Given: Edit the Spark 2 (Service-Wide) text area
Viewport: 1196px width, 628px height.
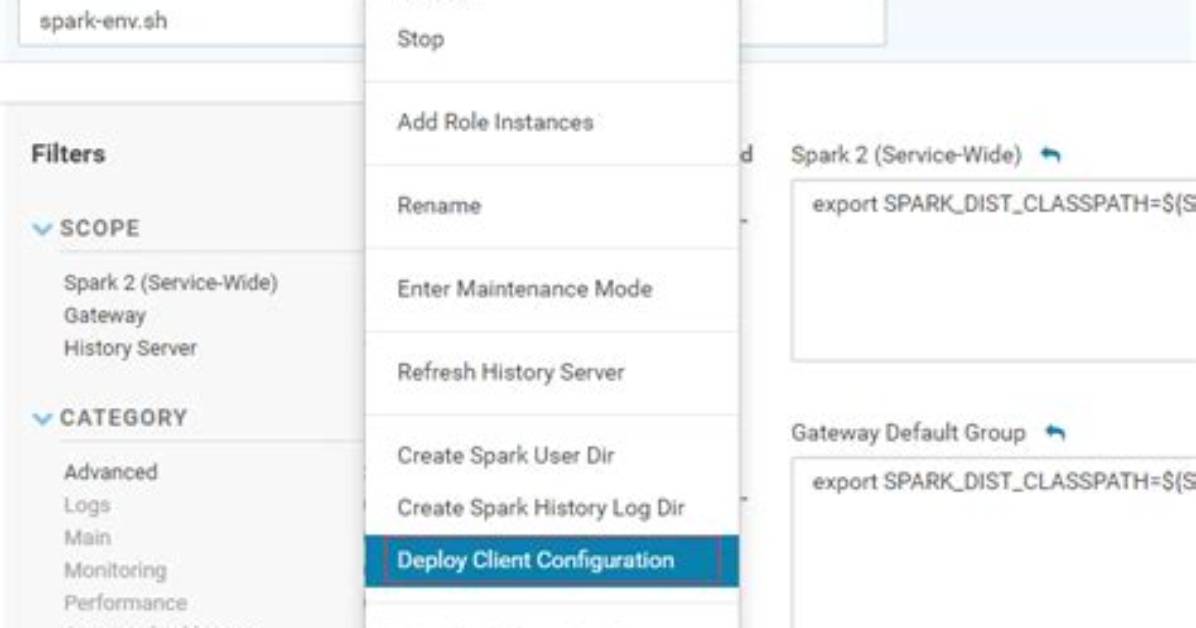Looking at the screenshot, I should [994, 270].
